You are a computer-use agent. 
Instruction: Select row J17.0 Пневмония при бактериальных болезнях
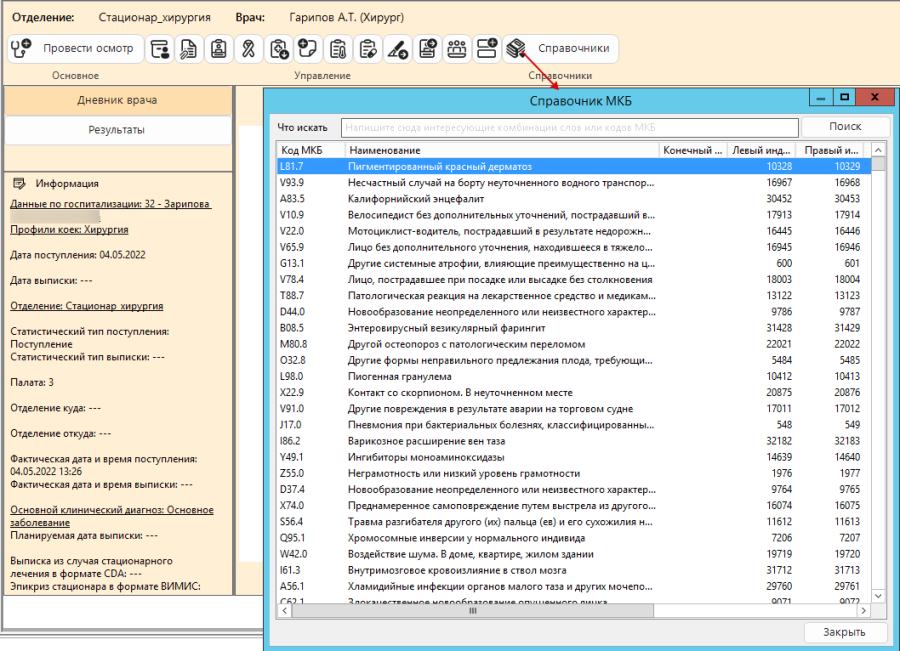[574, 425]
